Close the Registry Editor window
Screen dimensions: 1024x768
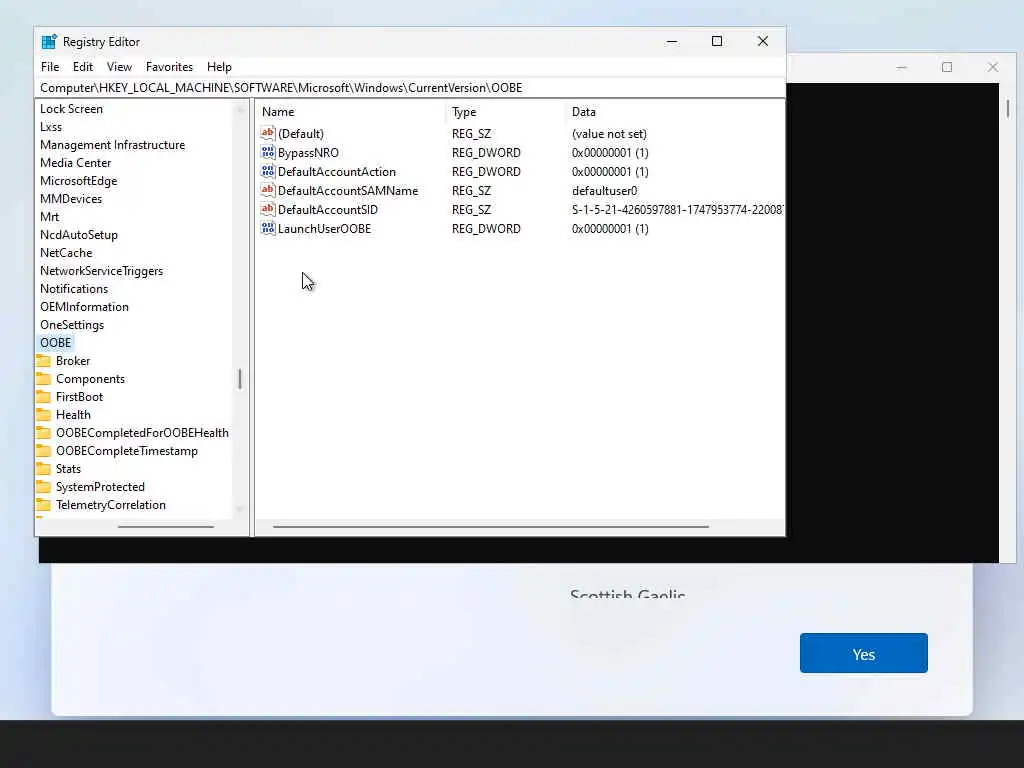tap(762, 41)
